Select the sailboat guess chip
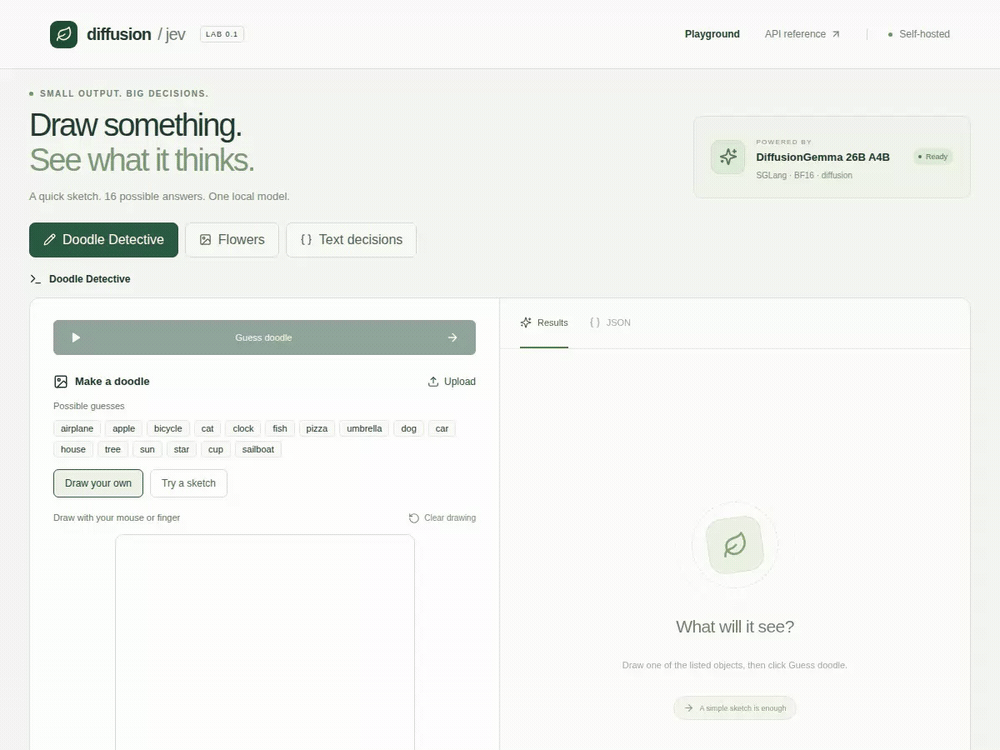Image resolution: width=1000 pixels, height=750 pixels. [x=258, y=450]
